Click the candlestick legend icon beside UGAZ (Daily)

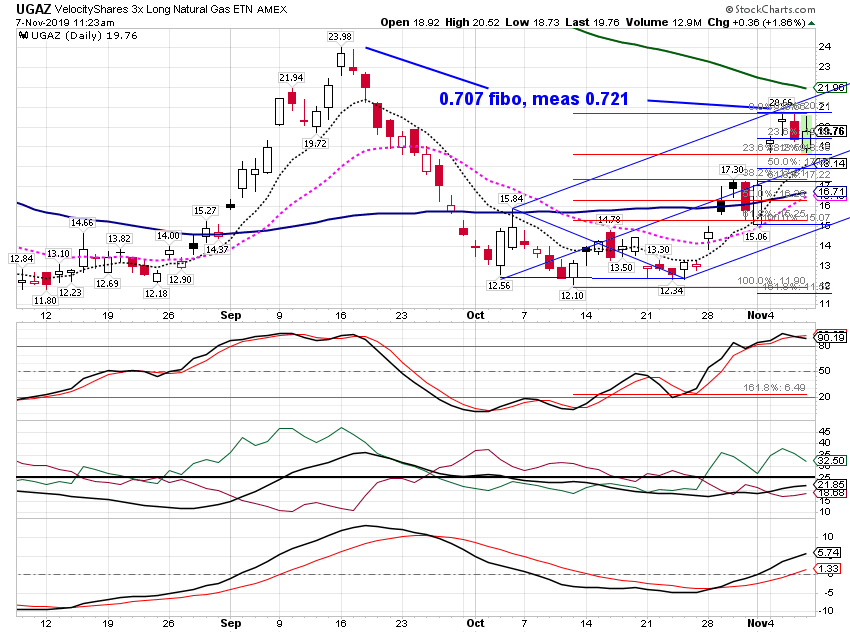pos(23,36)
